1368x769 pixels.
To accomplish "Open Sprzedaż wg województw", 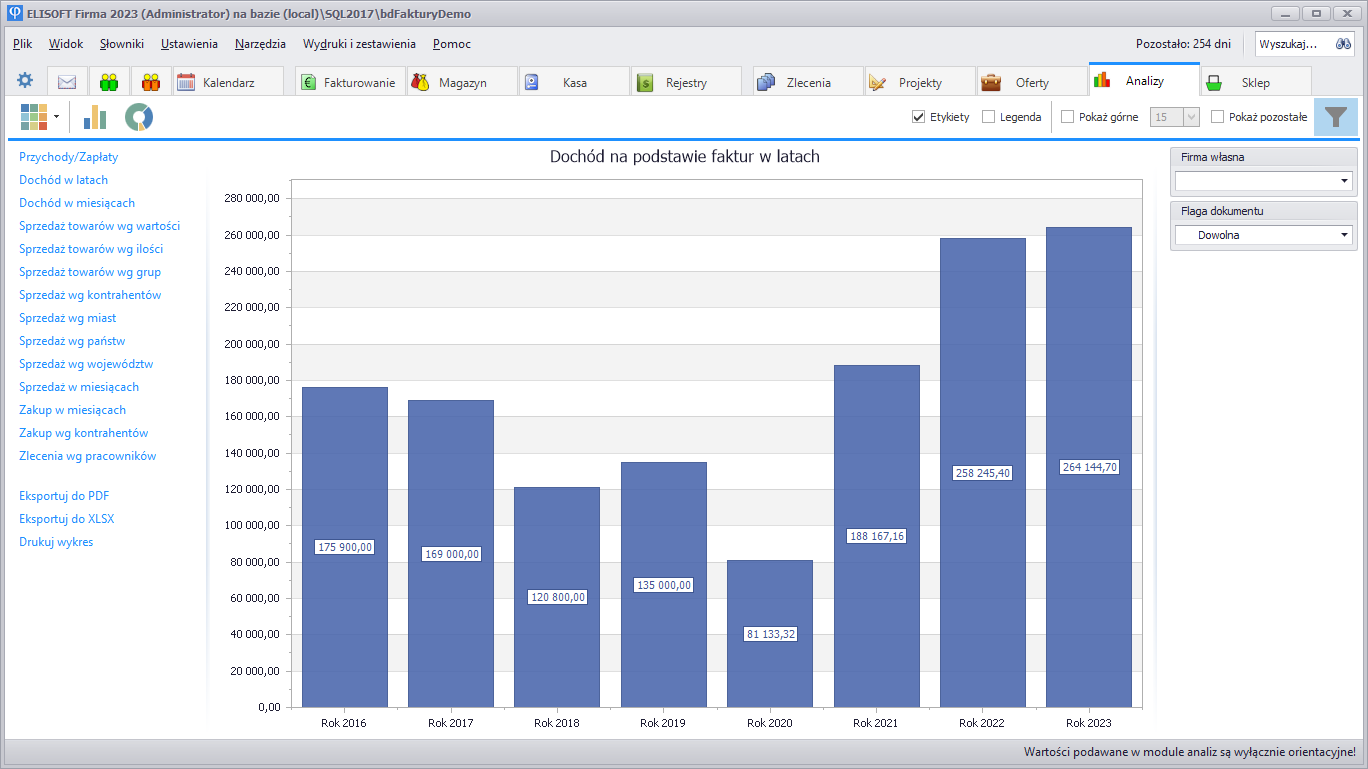I will pos(86,364).
